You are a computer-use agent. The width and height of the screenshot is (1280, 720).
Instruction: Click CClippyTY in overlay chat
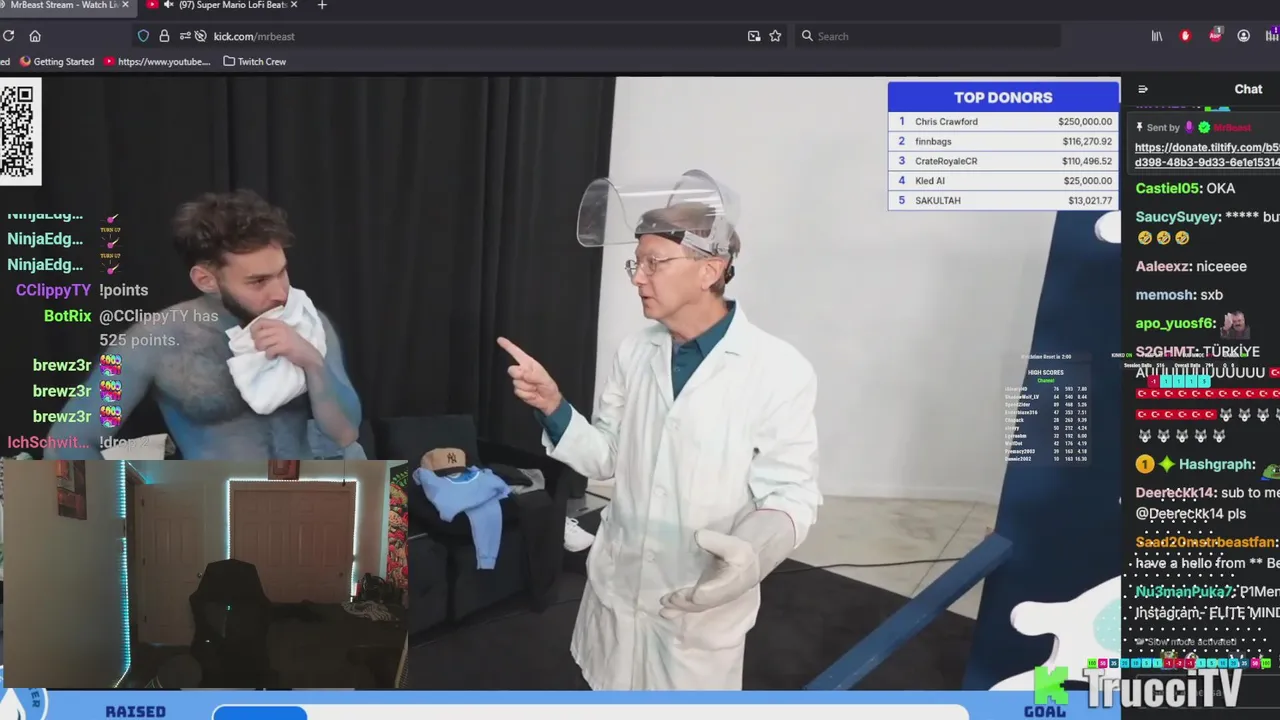click(x=53, y=290)
